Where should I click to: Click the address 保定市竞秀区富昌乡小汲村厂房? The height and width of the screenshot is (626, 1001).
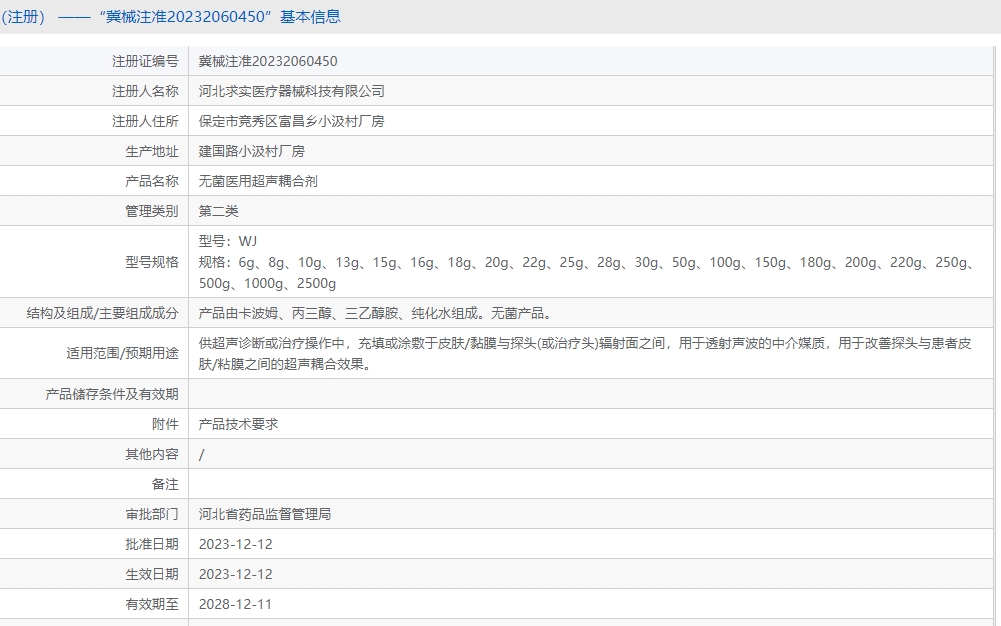click(x=292, y=121)
